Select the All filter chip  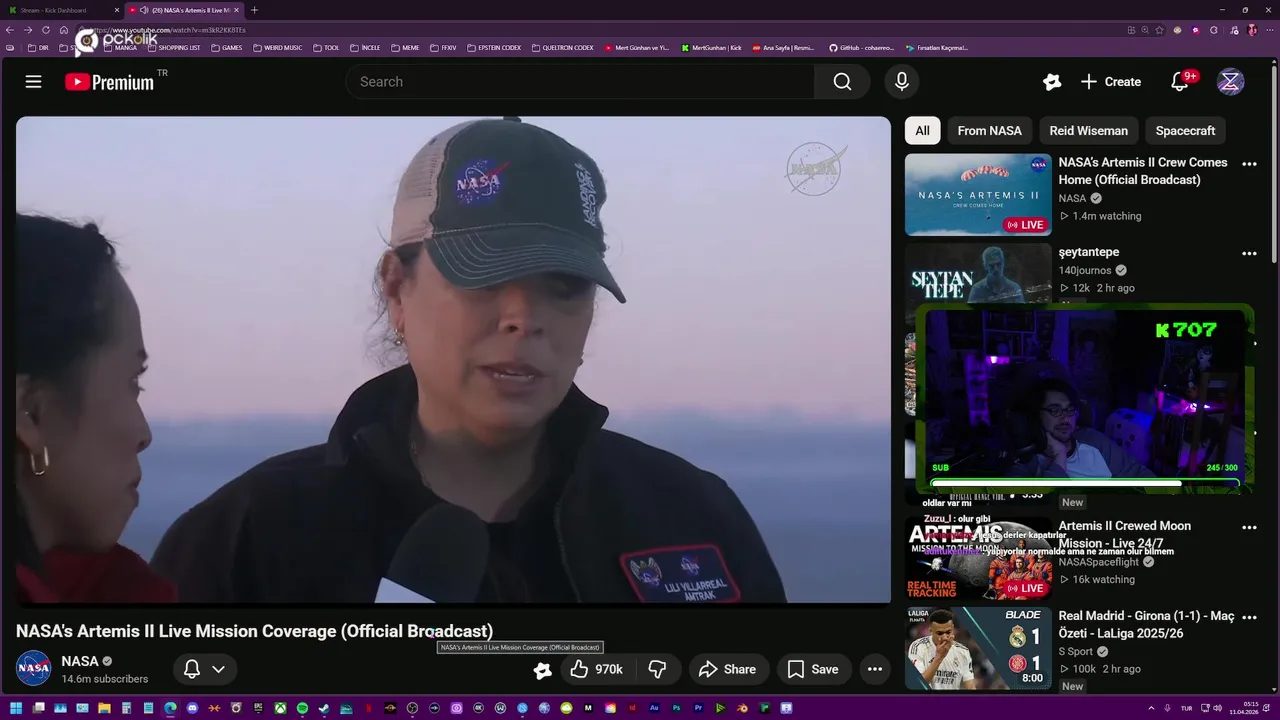(x=922, y=131)
